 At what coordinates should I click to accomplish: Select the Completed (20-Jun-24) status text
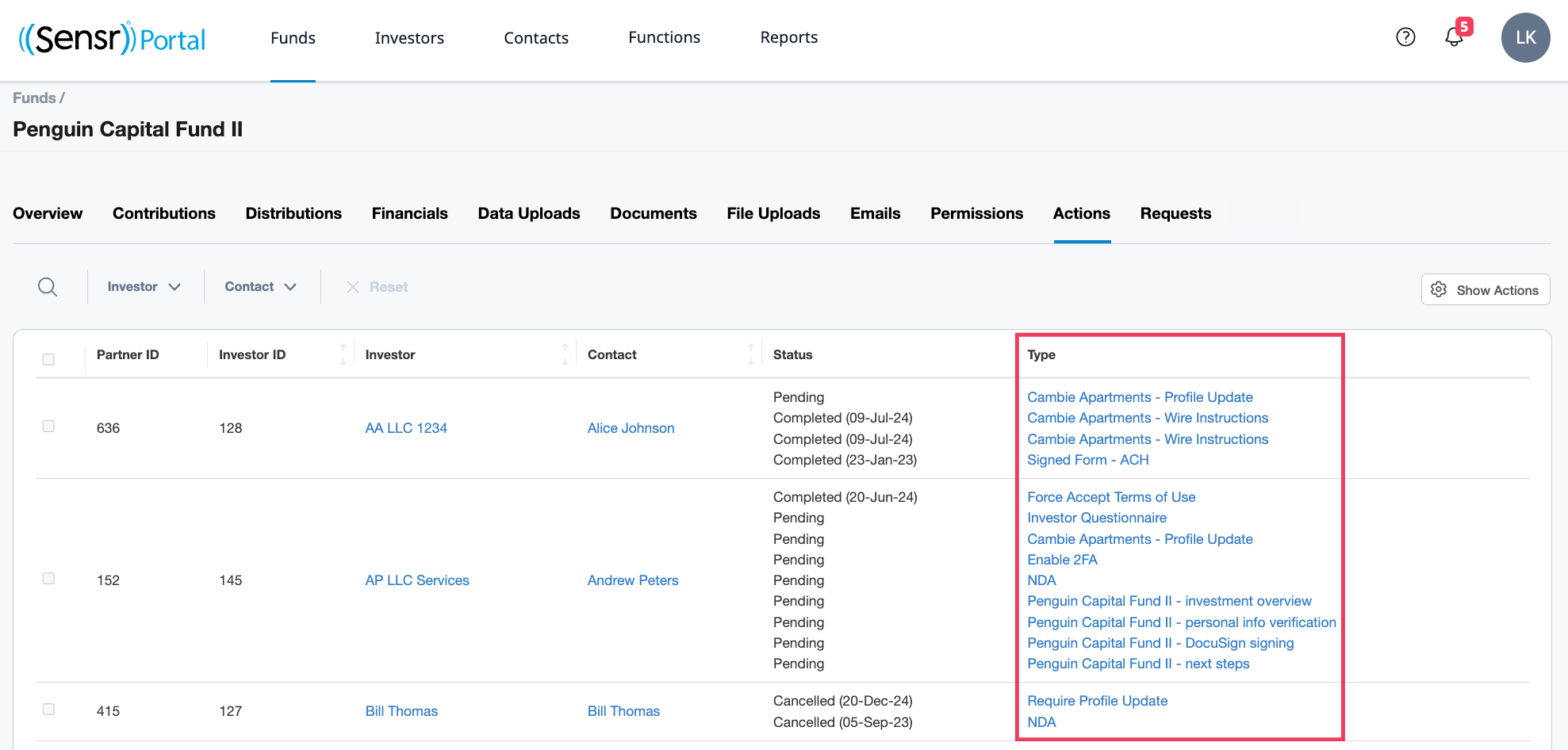[x=845, y=497]
